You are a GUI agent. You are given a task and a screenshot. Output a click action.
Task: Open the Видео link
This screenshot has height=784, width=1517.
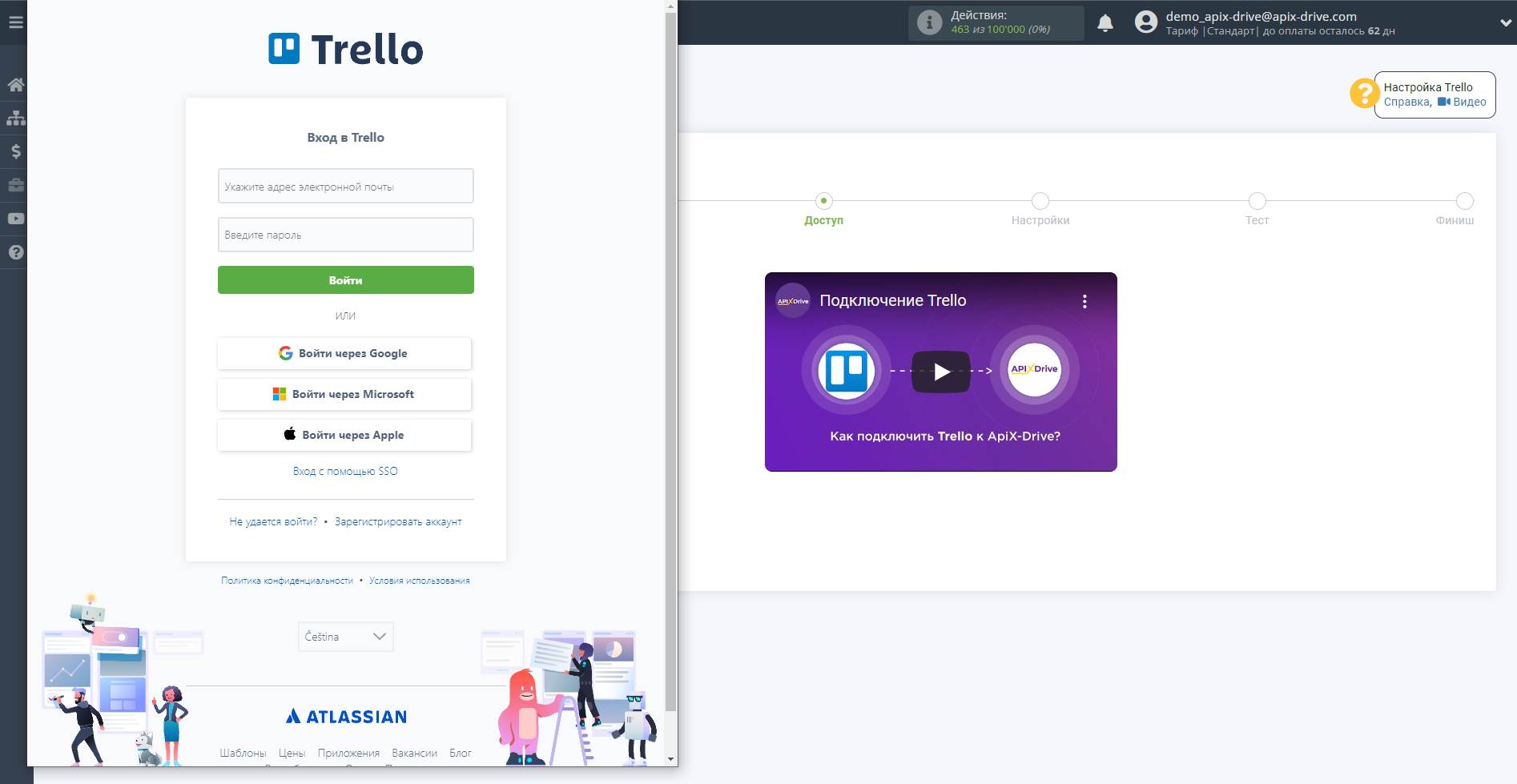(x=1462, y=102)
